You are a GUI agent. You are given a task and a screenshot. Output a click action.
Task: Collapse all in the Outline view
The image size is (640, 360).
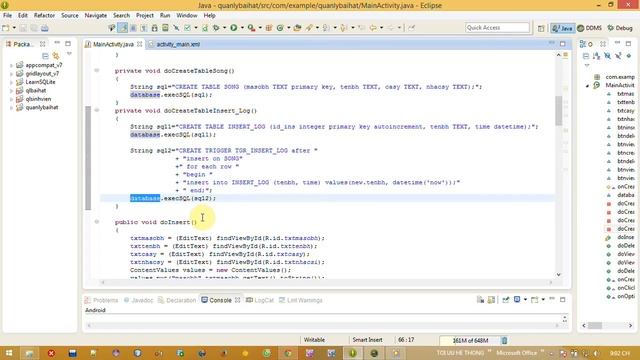coord(586,56)
